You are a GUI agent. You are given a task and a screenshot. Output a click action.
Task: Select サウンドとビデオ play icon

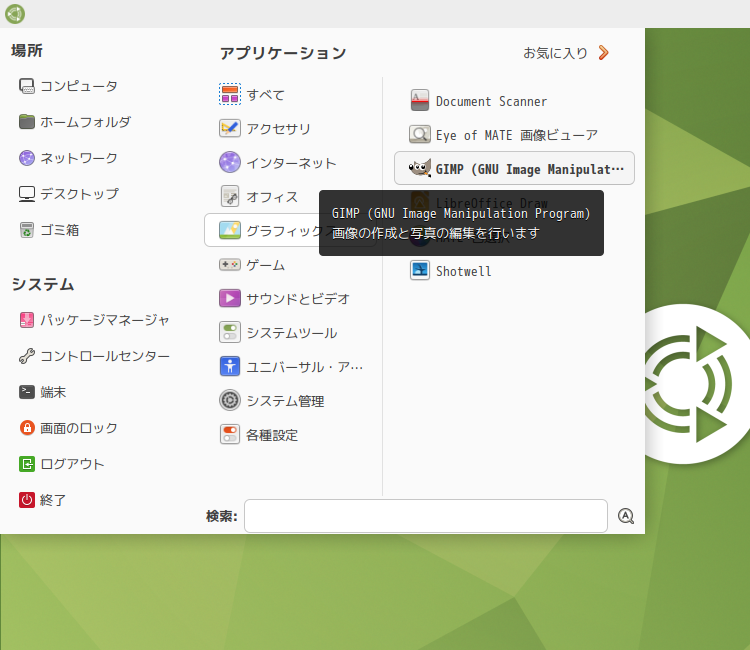(230, 298)
